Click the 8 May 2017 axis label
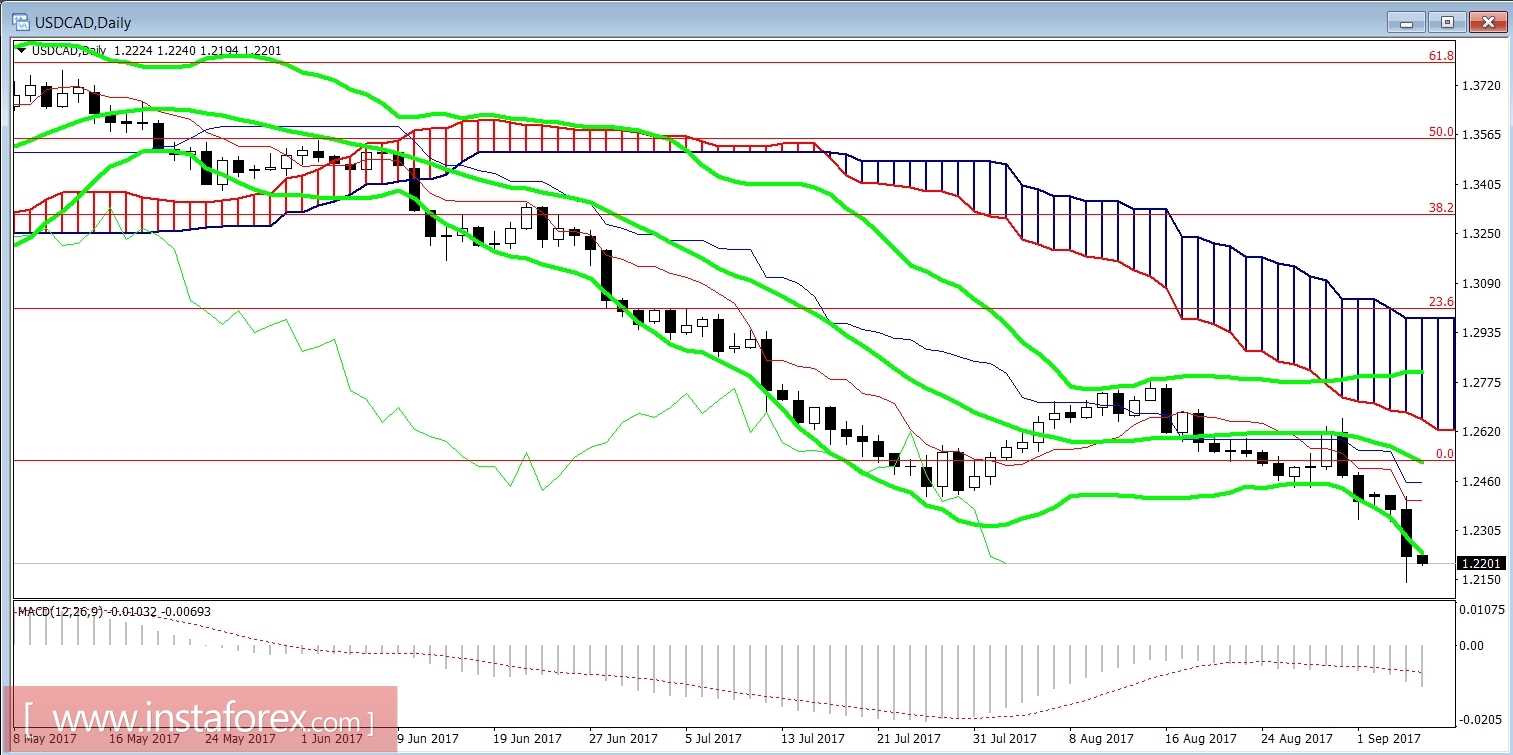 coord(44,738)
